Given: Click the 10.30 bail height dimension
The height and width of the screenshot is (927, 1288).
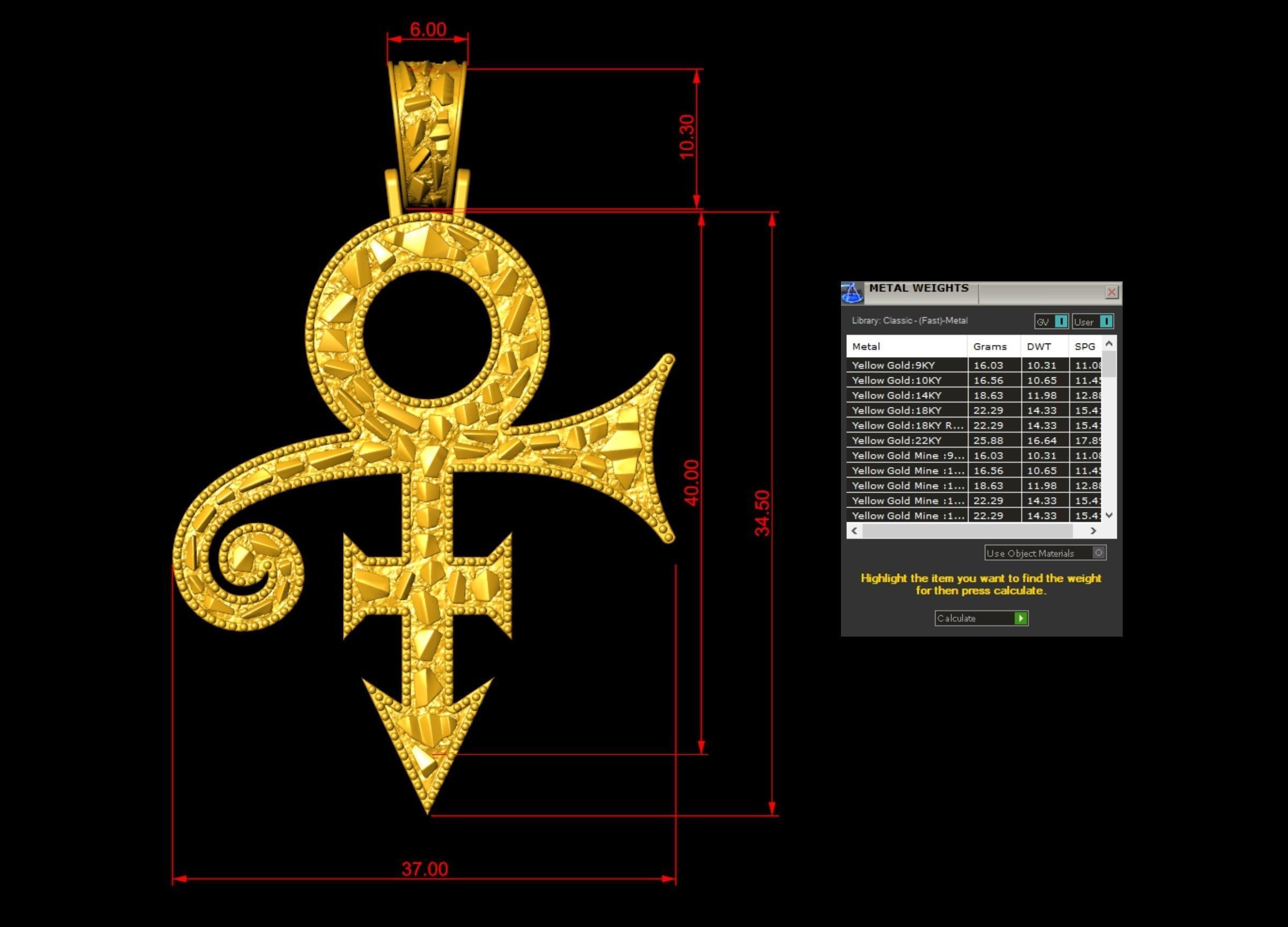Looking at the screenshot, I should pyautogui.click(x=686, y=137).
